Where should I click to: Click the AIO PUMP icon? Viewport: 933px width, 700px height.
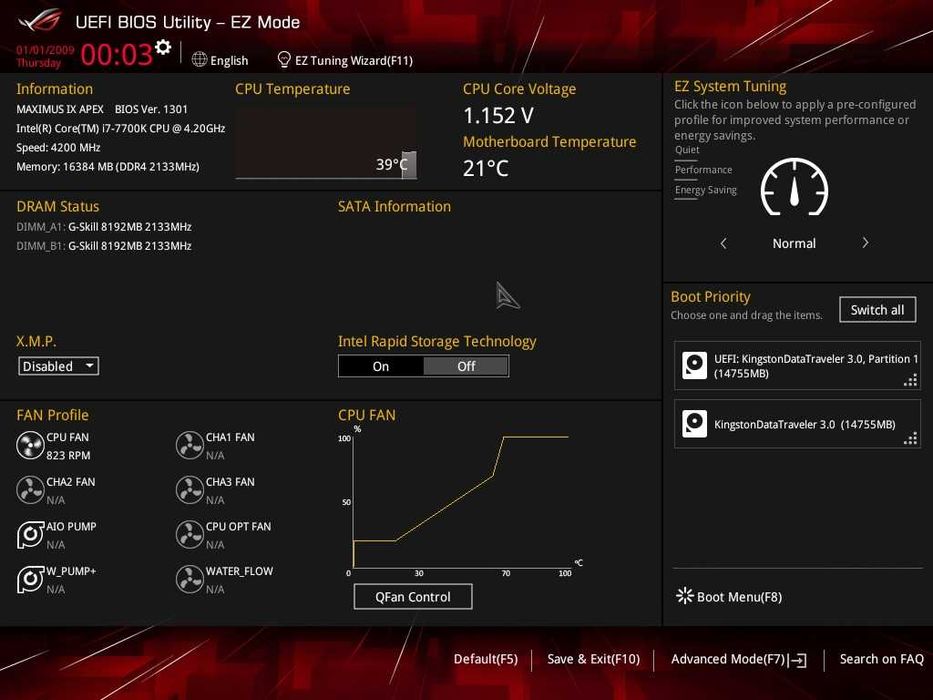tap(30, 535)
